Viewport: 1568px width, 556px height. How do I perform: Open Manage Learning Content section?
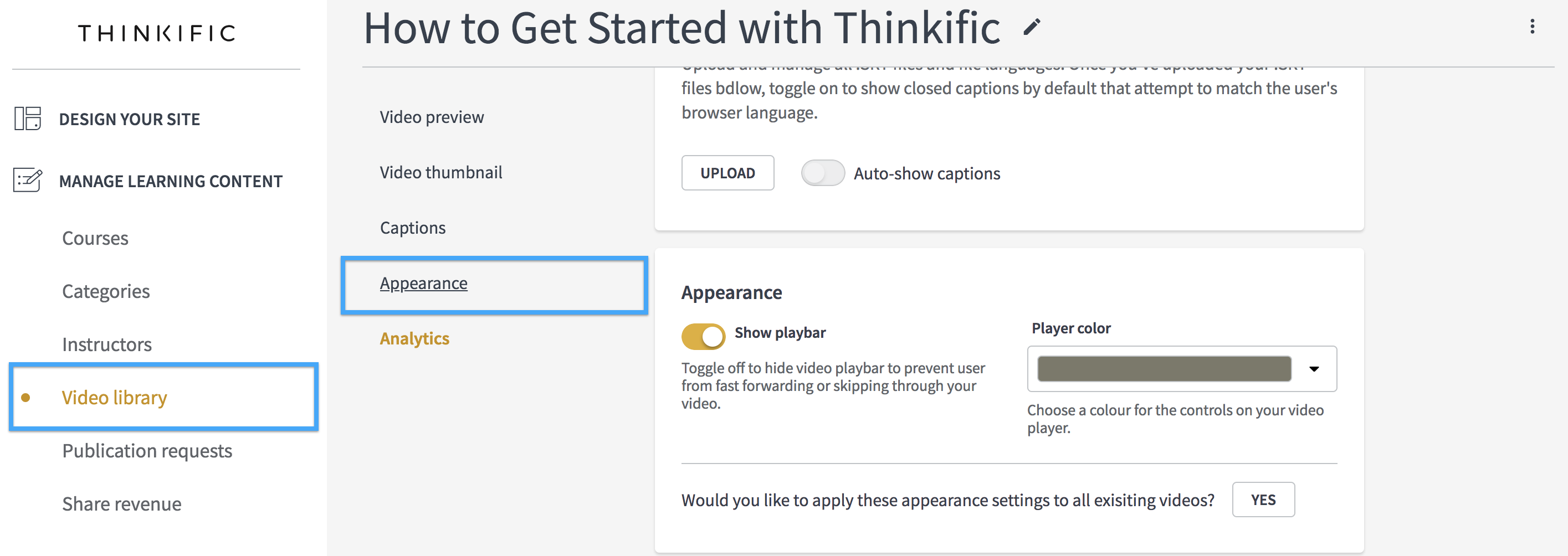pyautogui.click(x=171, y=181)
